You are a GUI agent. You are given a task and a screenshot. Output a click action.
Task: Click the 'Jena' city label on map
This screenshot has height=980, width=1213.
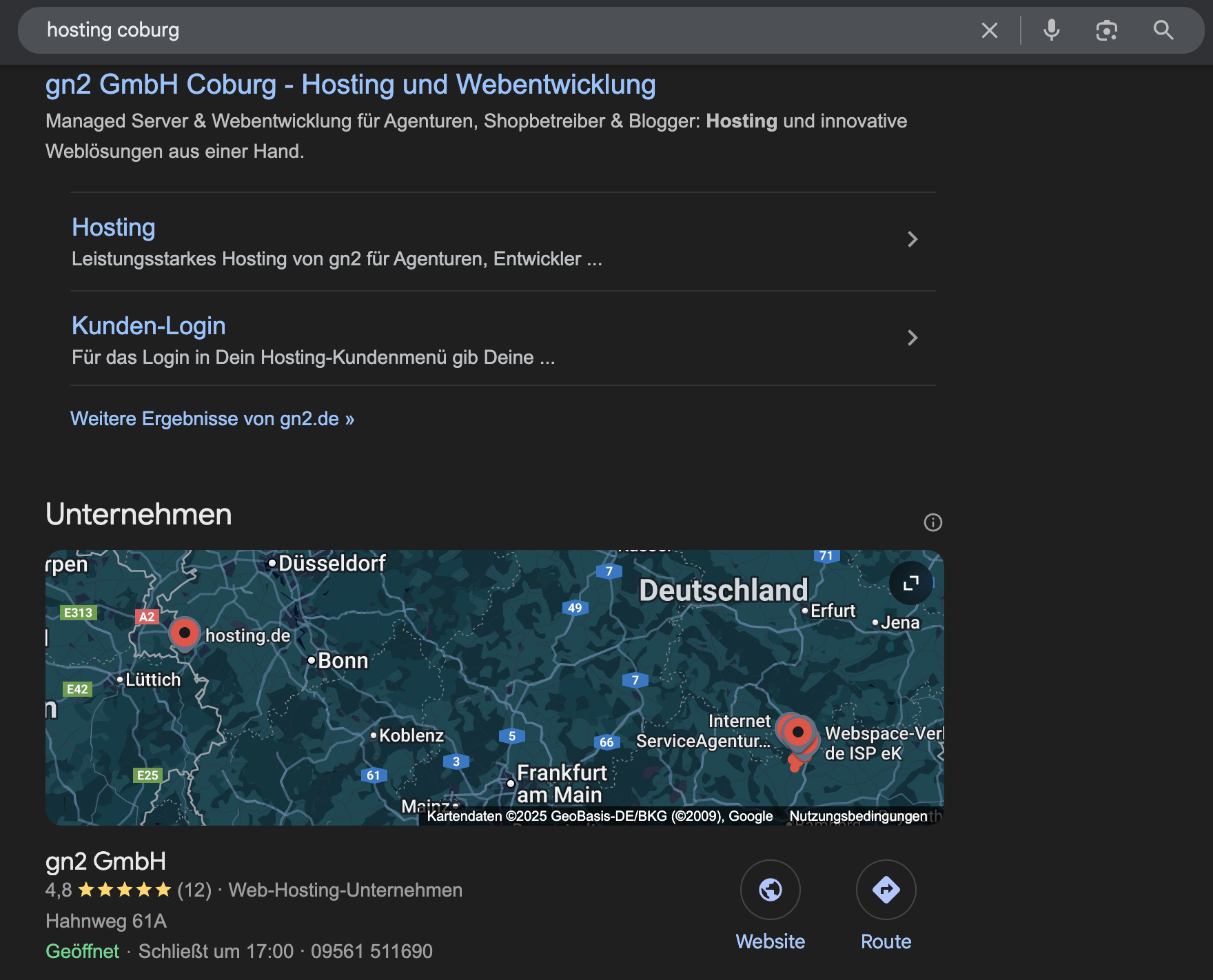point(899,622)
